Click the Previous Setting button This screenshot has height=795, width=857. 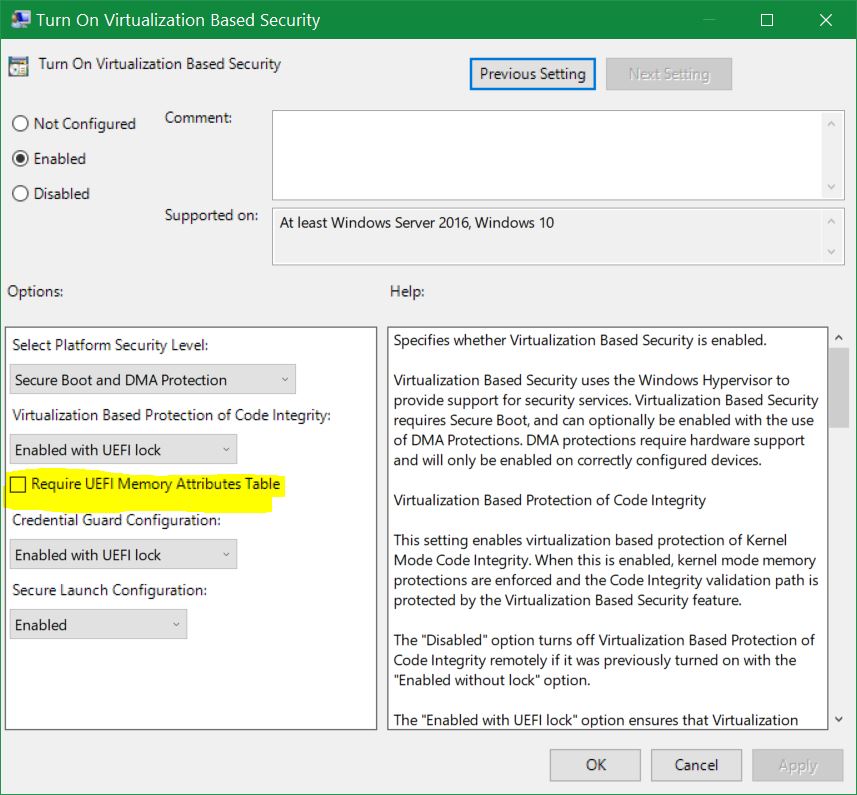pos(532,74)
